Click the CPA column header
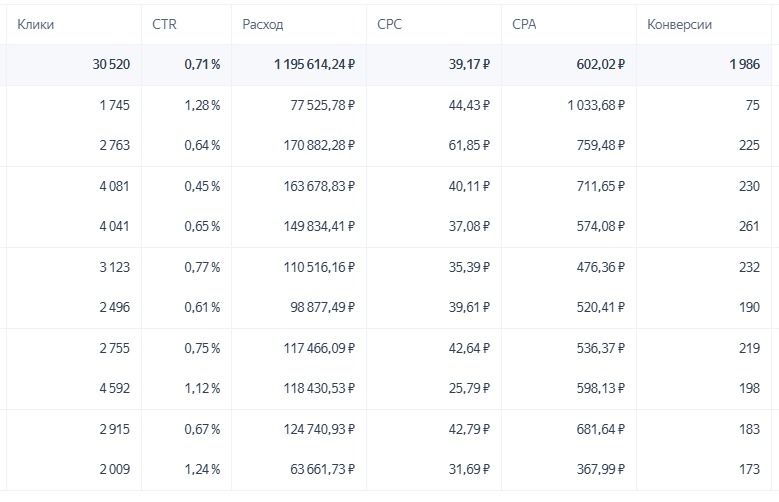Image resolution: width=779 pixels, height=502 pixels. (523, 24)
